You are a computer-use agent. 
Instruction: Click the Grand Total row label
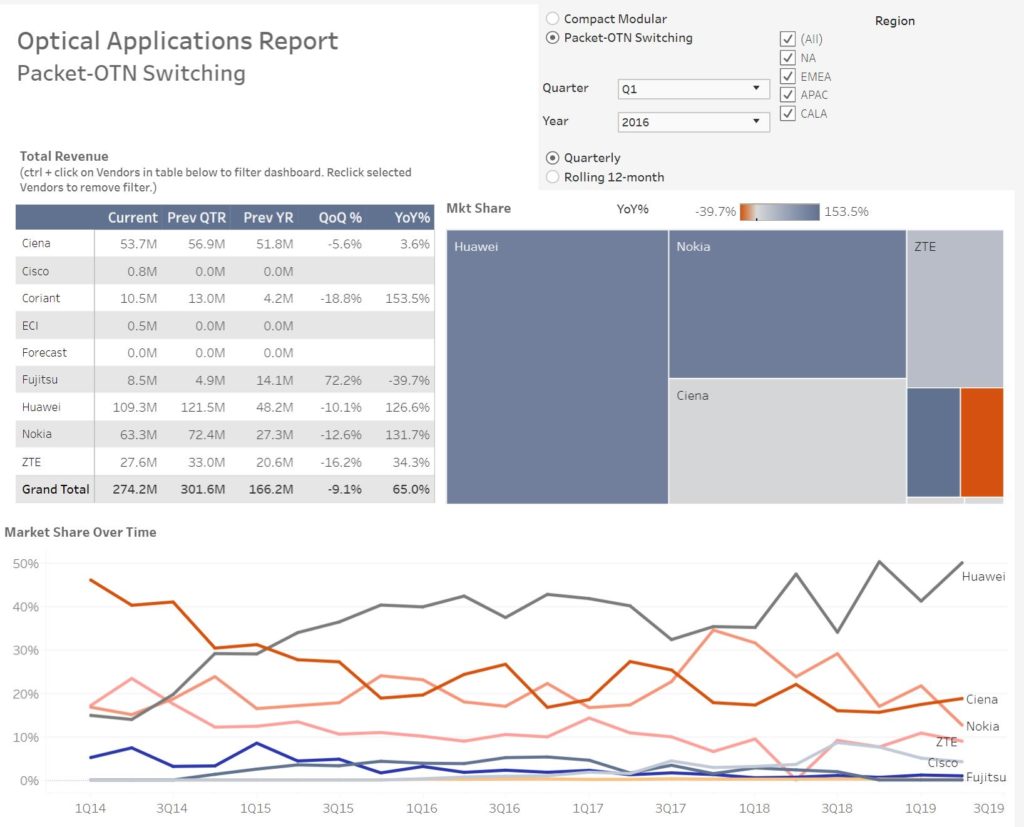click(x=56, y=489)
